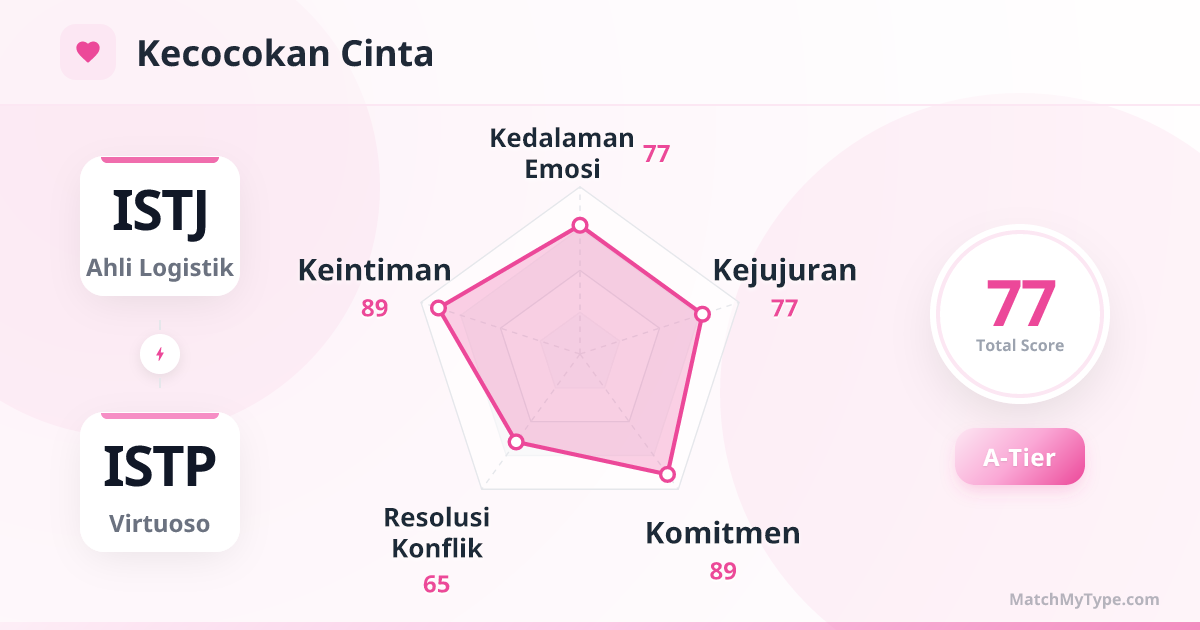Screen dimensions: 1200x630
Task: Click the Kejujuran radar data point
Action: pyautogui.click(x=702, y=314)
